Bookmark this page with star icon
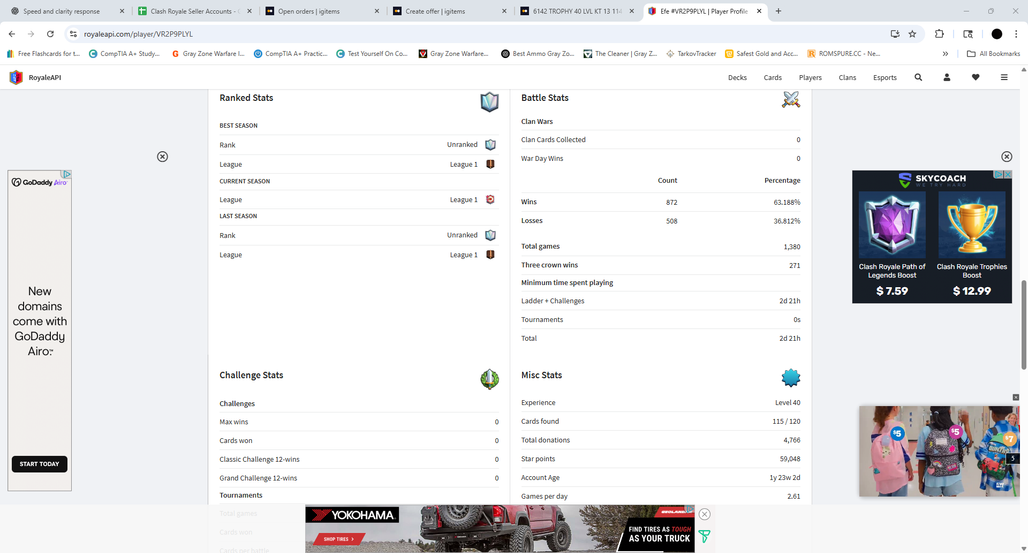Image resolution: width=1028 pixels, height=553 pixels. click(x=912, y=33)
